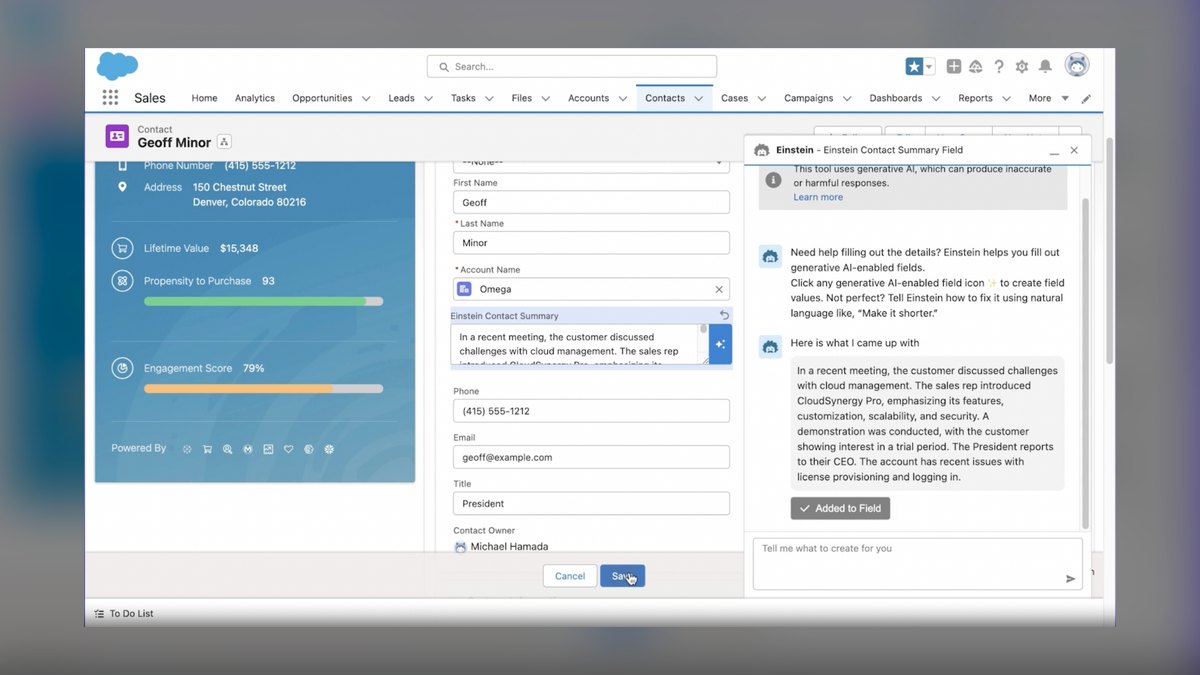Viewport: 1200px width, 675px height.
Task: Open the Dashboards tab
Action: 896,98
